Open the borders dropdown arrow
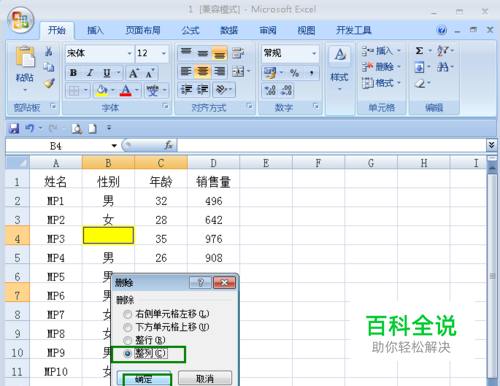The image size is (500, 386). (86, 90)
